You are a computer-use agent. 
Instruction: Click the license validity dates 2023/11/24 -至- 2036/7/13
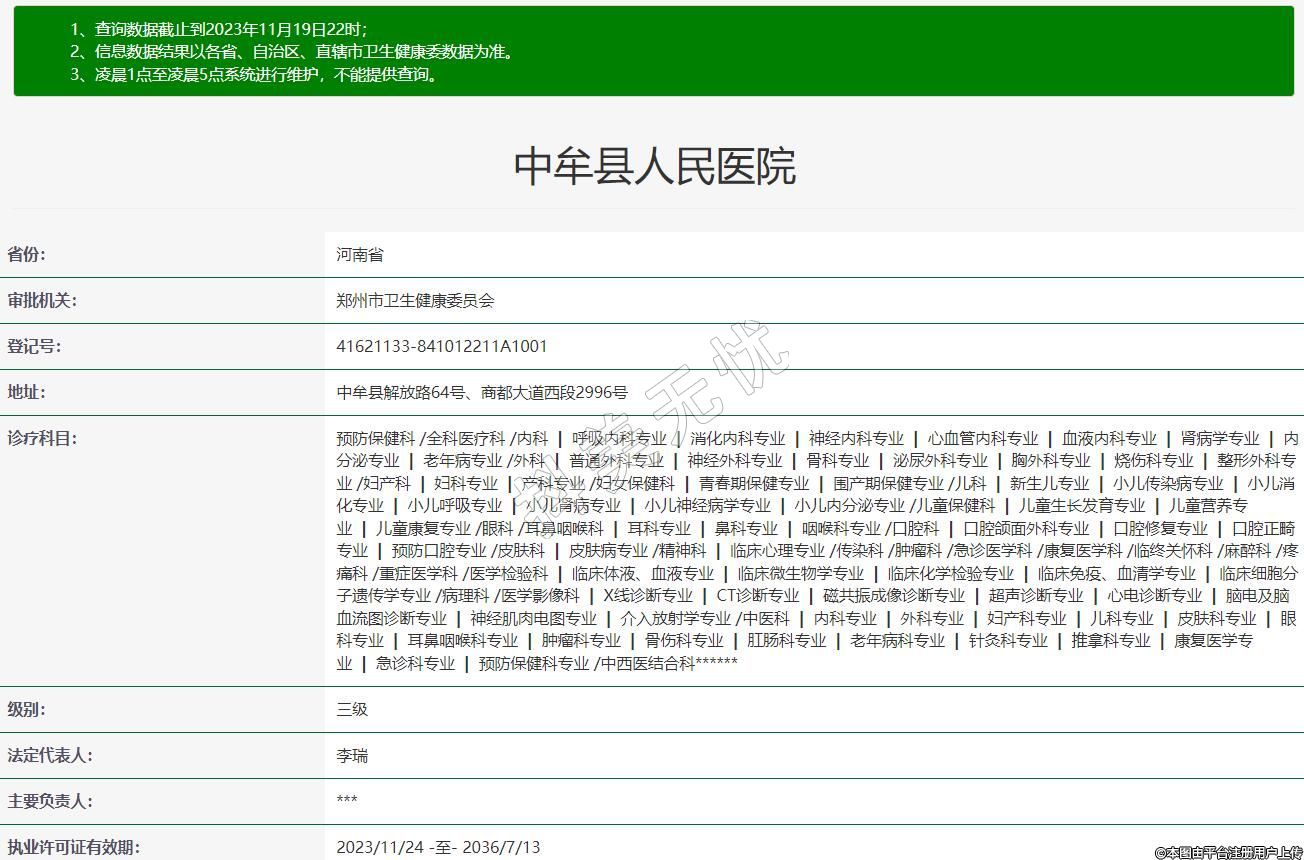[438, 848]
